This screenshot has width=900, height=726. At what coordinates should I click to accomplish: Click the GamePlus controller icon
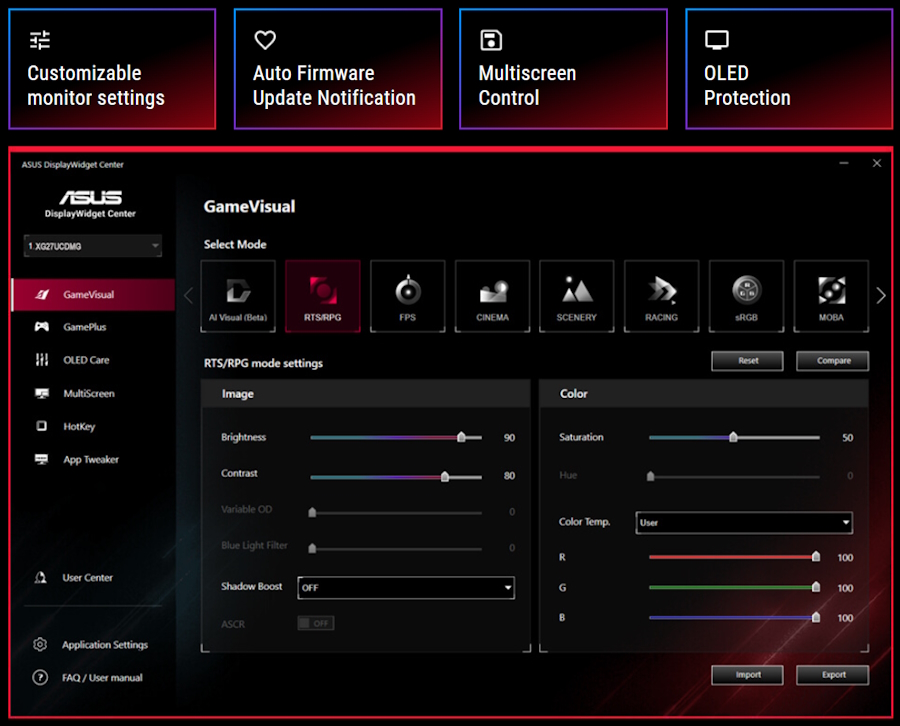click(x=41, y=327)
